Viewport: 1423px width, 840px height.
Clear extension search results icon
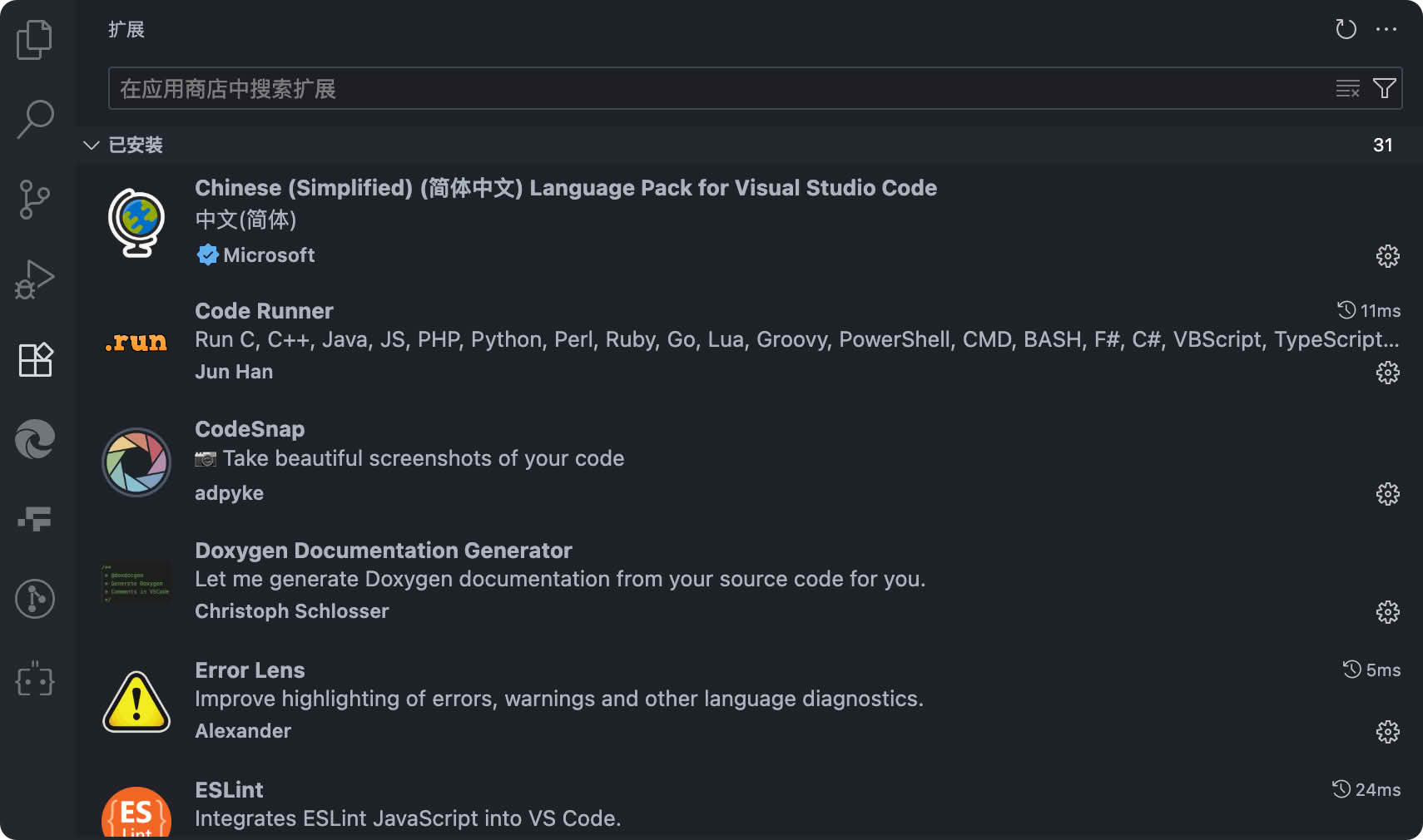click(1347, 88)
